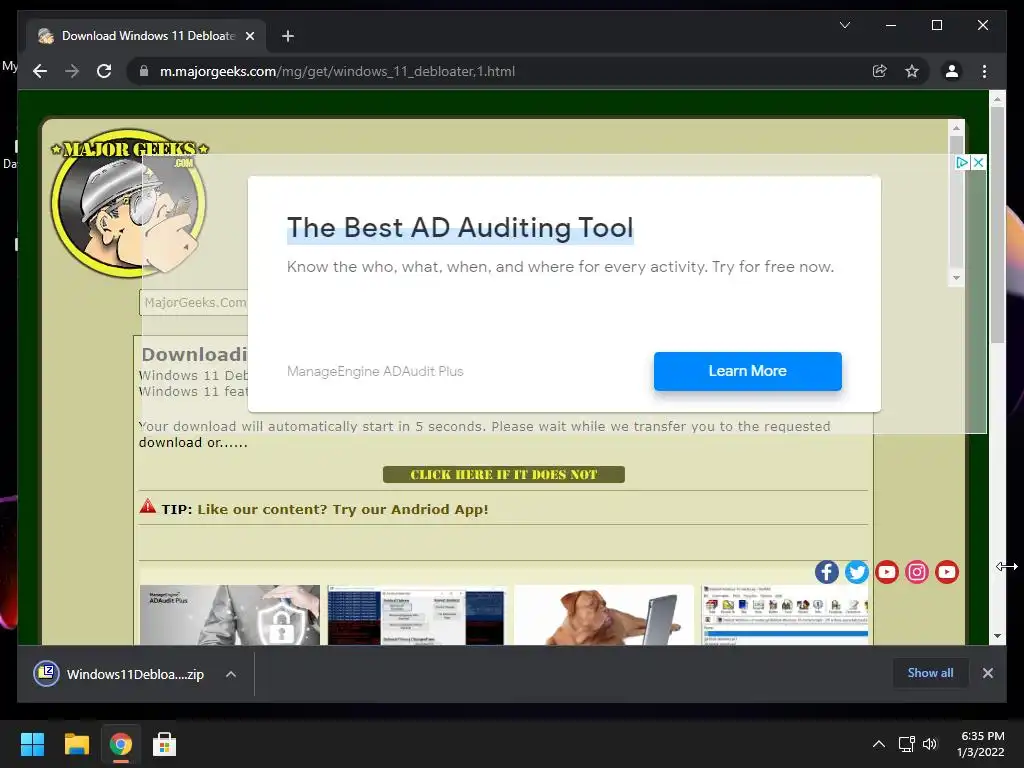1024x768 pixels.
Task: Close the ad with the X icon
Action: pos(978,162)
